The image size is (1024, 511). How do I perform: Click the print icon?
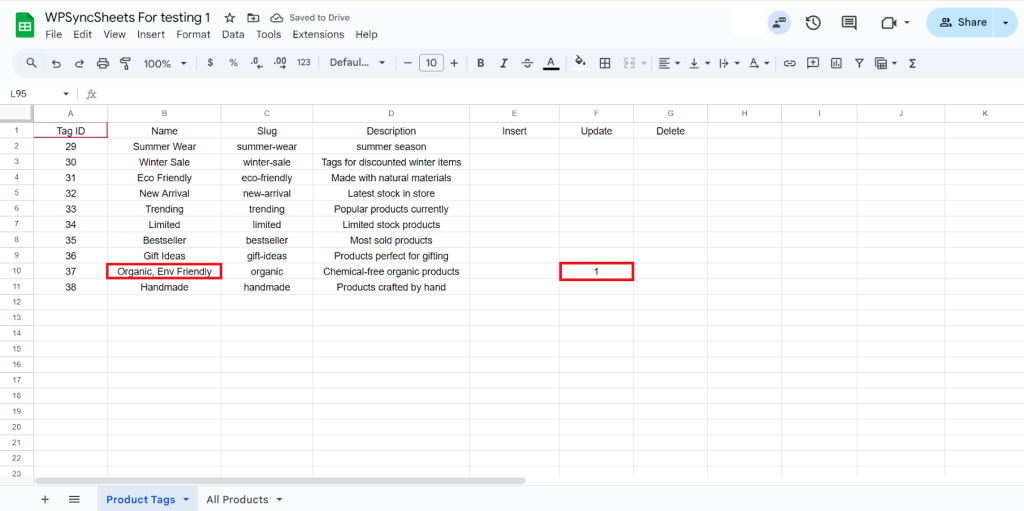pyautogui.click(x=103, y=63)
